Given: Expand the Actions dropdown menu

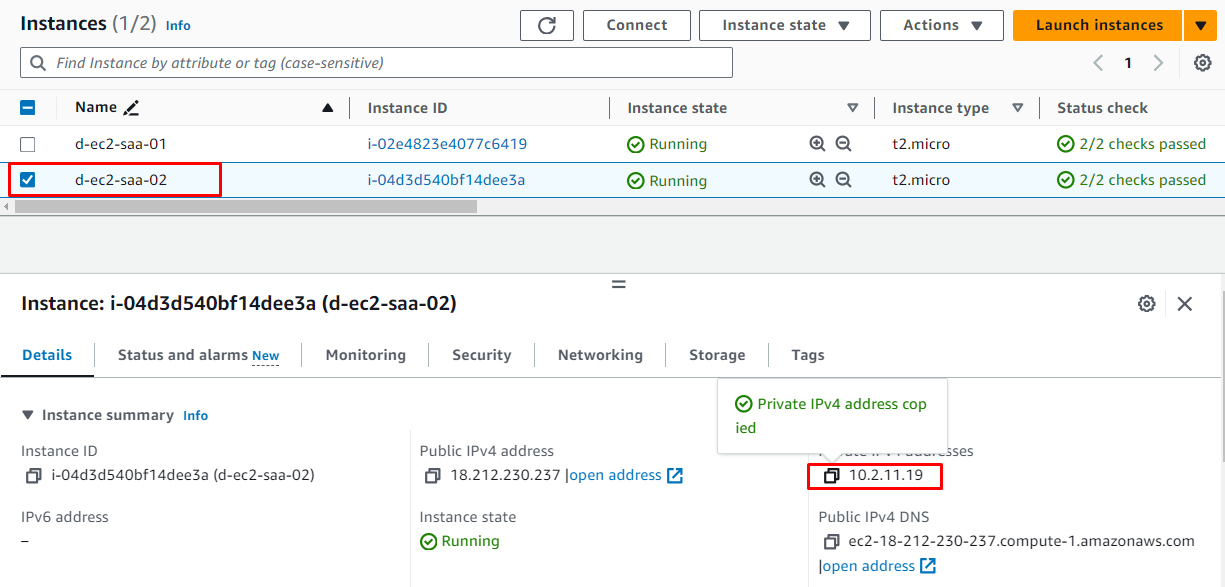Looking at the screenshot, I should pyautogui.click(x=942, y=26).
